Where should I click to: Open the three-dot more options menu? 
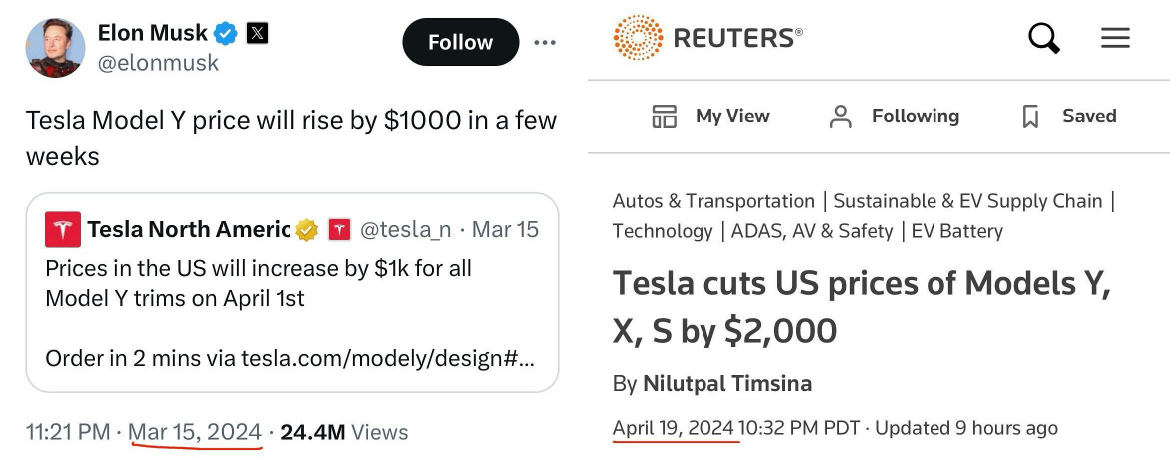click(x=545, y=42)
